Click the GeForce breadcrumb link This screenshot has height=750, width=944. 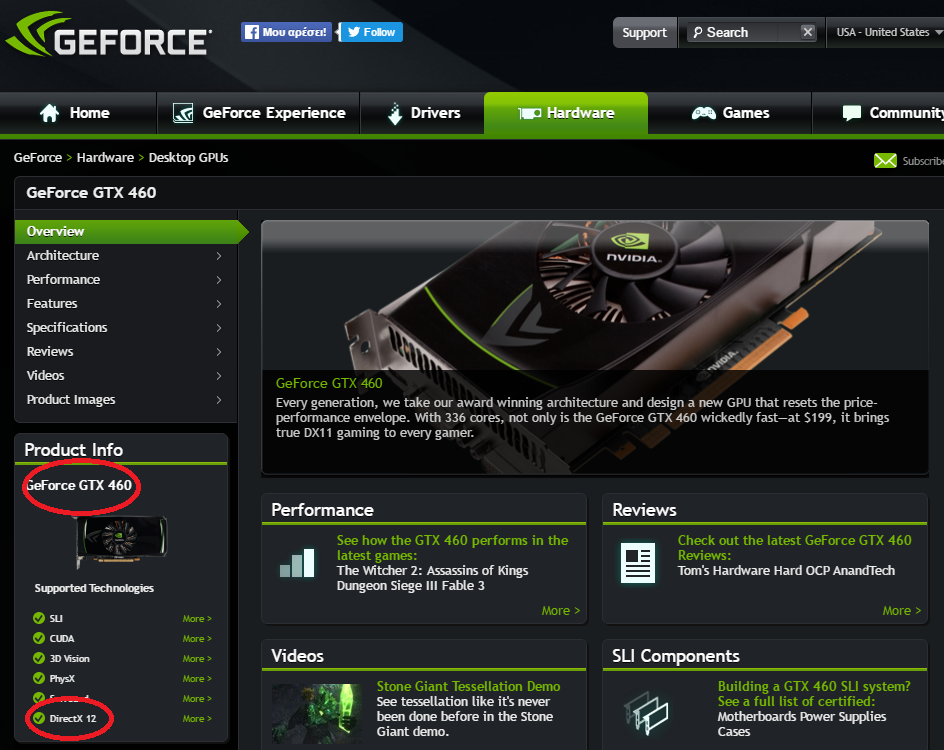38,158
